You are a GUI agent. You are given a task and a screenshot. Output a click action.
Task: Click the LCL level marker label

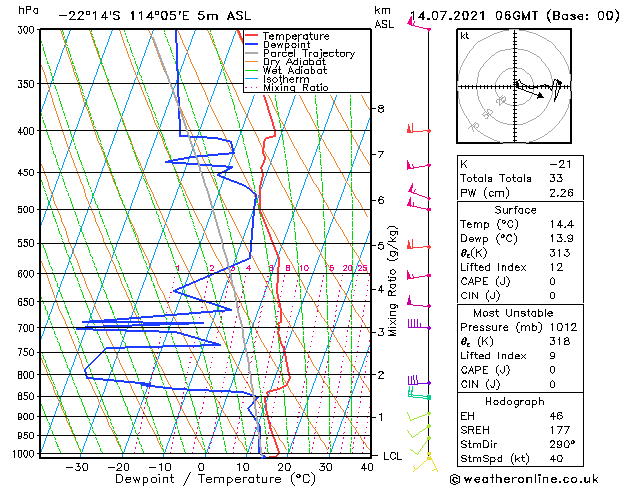tap(392, 456)
